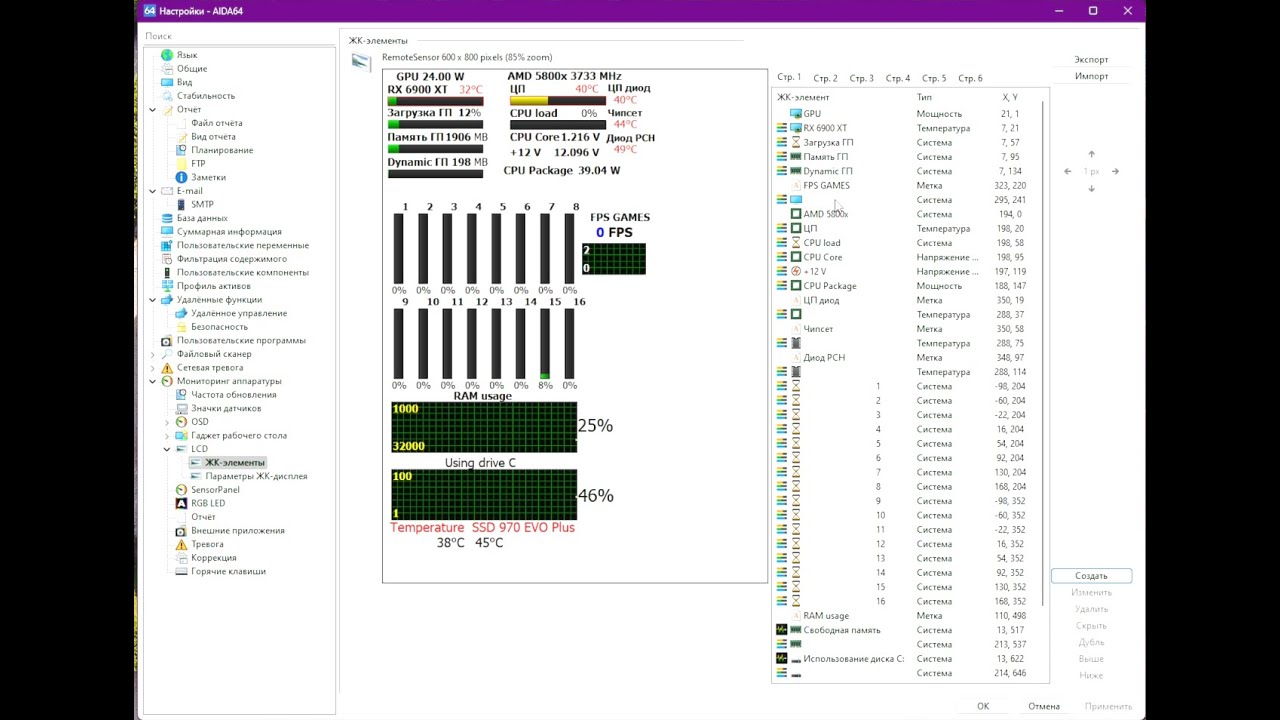
Task: Select the Фильтрация содержимого icon
Action: (167, 259)
